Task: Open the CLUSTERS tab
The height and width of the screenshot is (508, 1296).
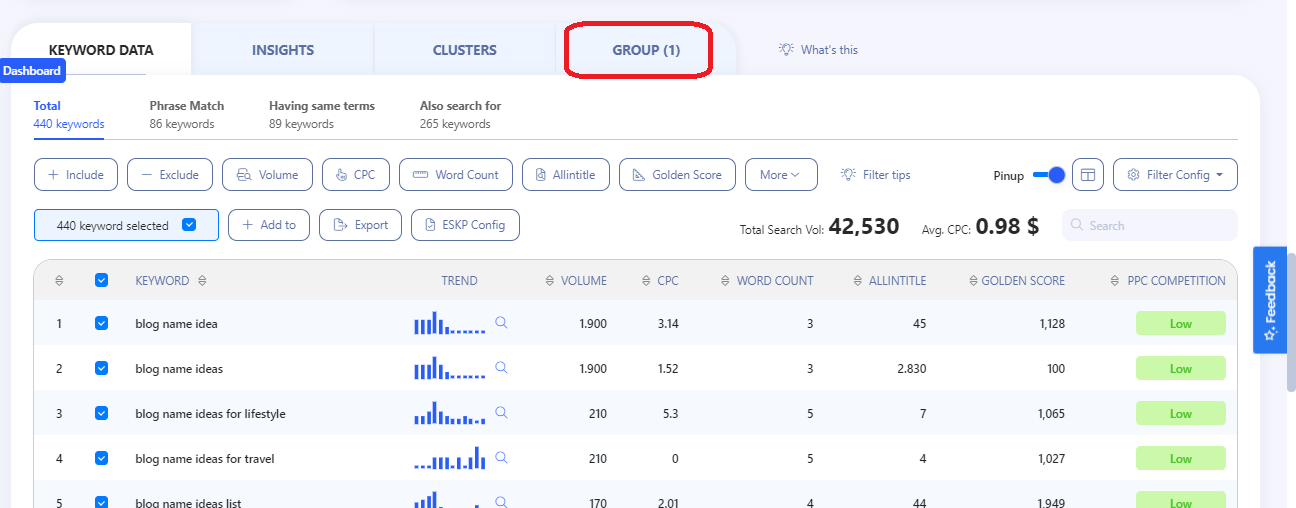Action: coord(464,50)
